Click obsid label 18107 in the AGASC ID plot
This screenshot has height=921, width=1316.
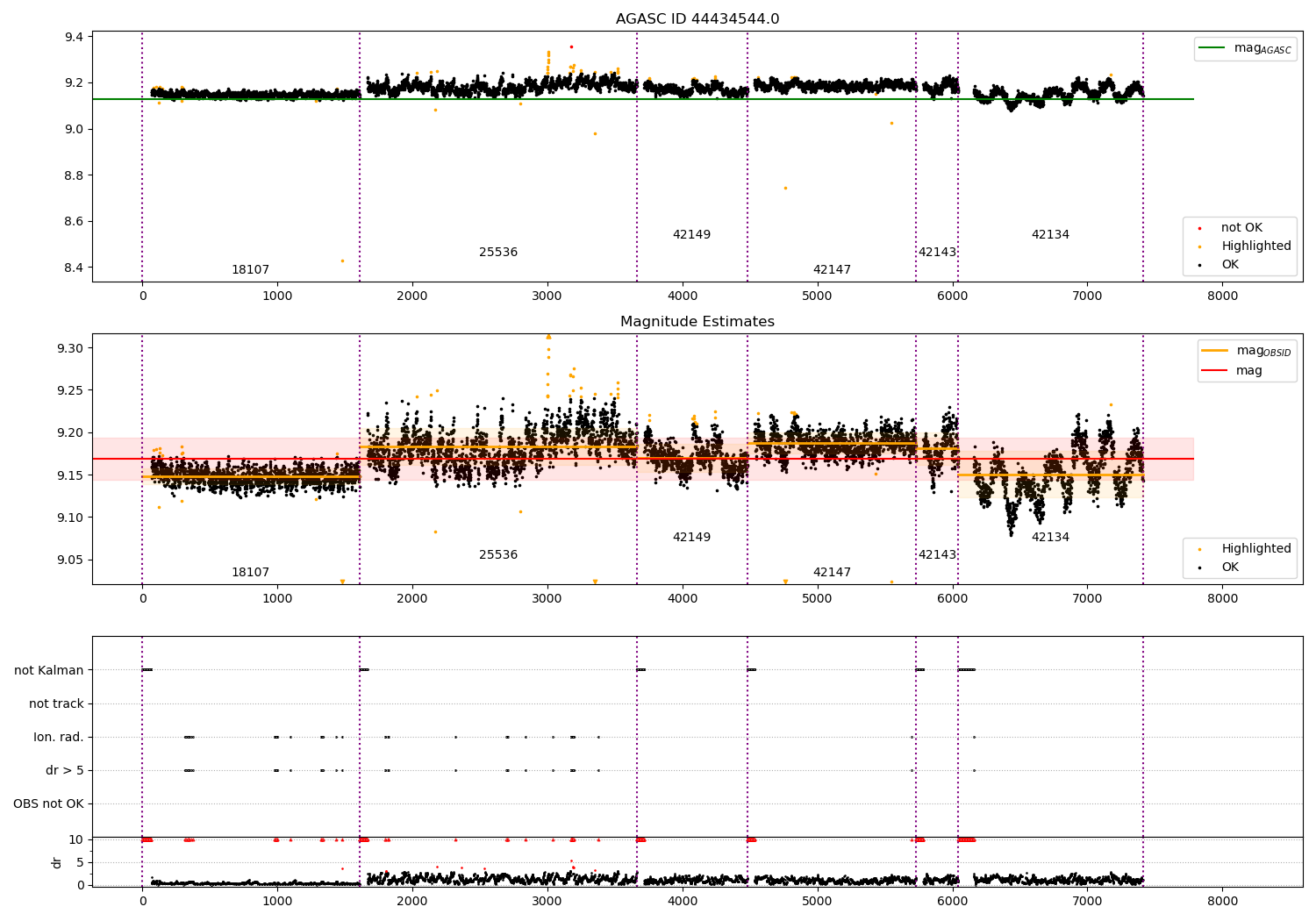pyautogui.click(x=250, y=269)
